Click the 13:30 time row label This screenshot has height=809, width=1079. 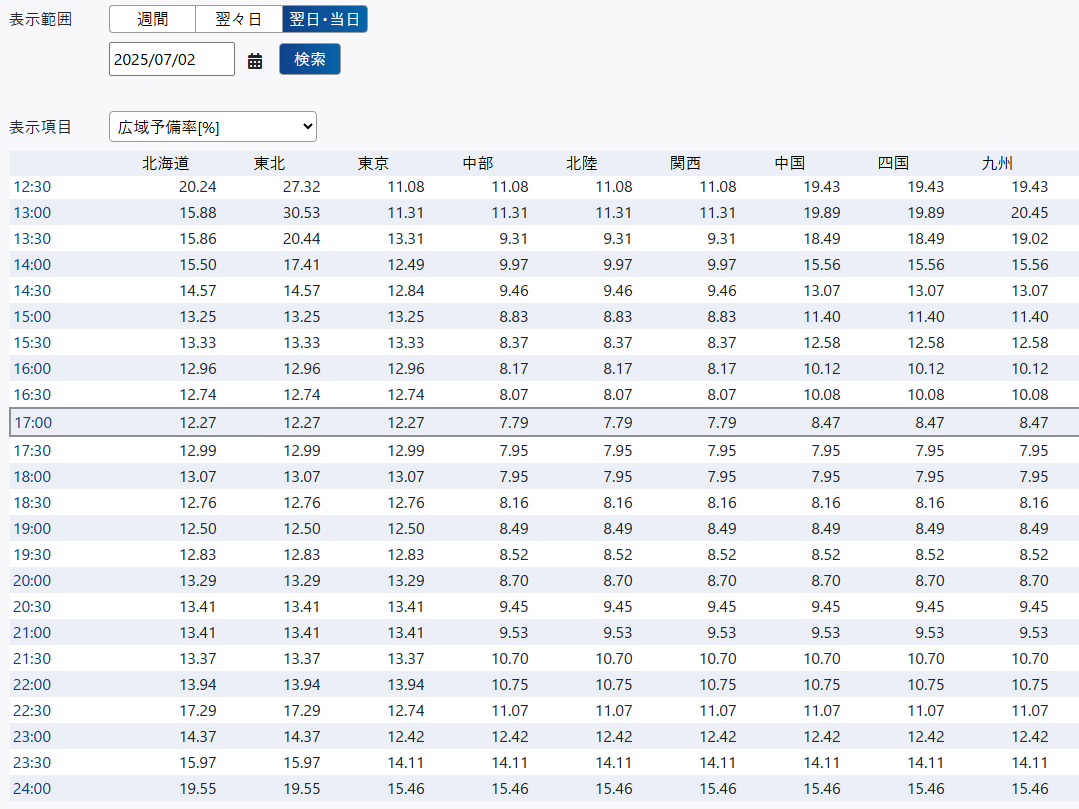click(x=32, y=239)
